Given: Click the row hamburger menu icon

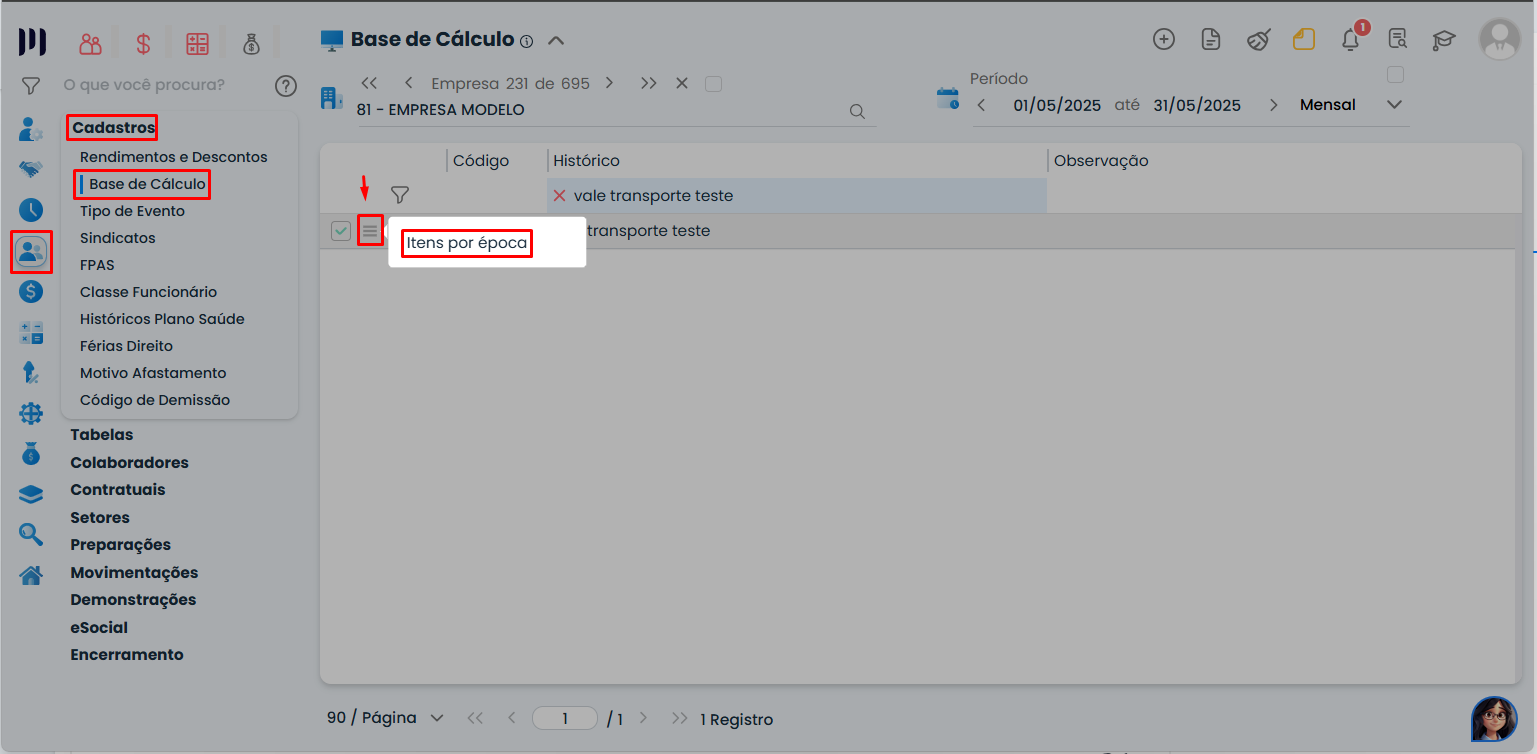Looking at the screenshot, I should tap(370, 231).
